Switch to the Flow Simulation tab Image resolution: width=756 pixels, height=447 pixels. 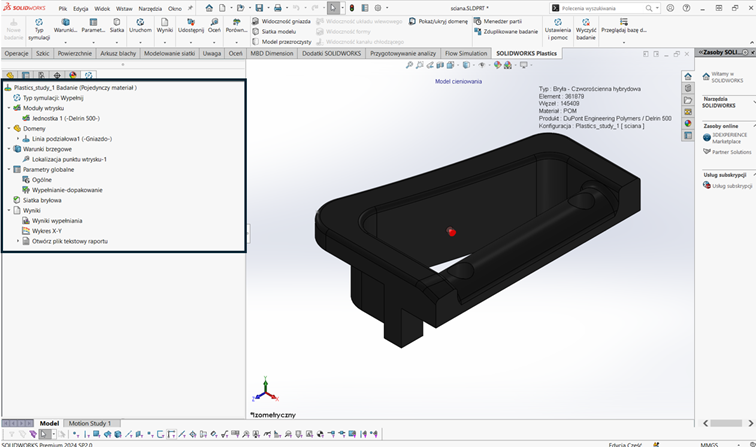(x=465, y=53)
